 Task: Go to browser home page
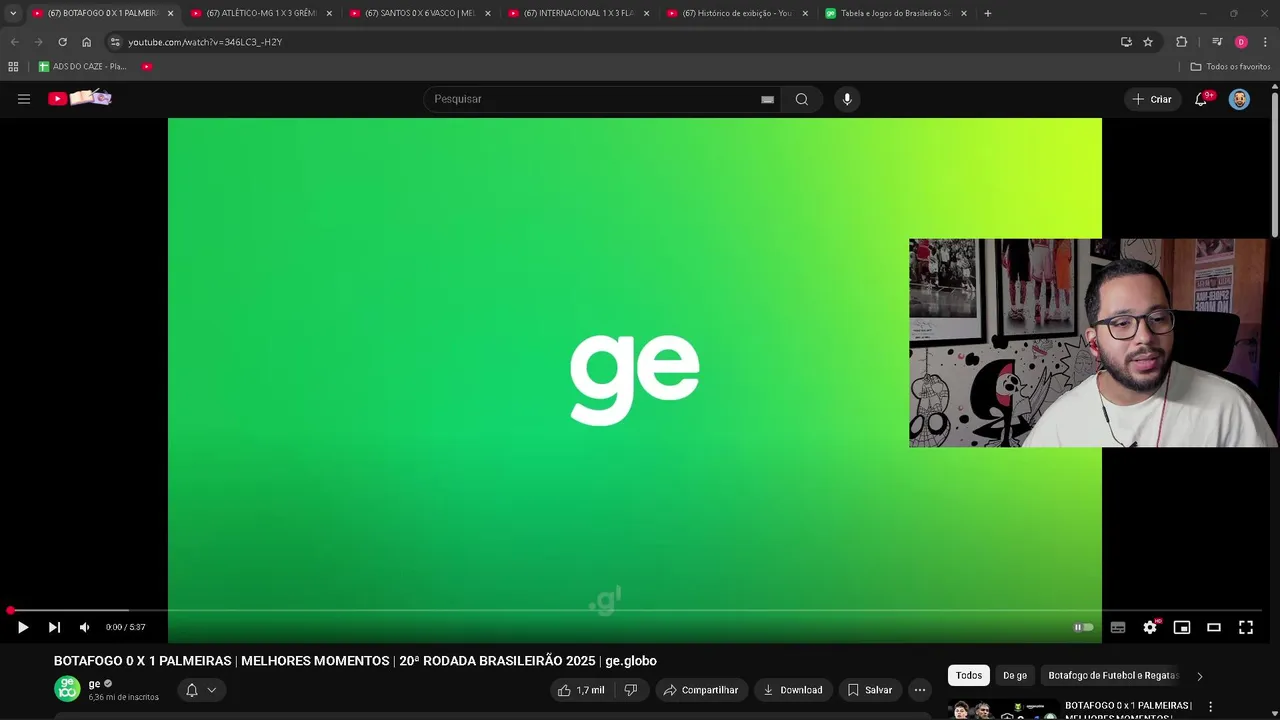(87, 42)
